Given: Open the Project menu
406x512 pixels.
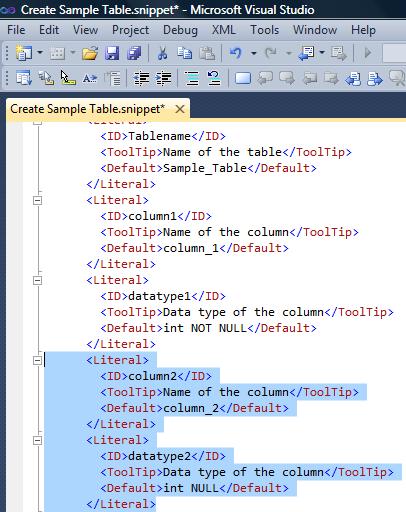Looking at the screenshot, I should tap(130, 30).
